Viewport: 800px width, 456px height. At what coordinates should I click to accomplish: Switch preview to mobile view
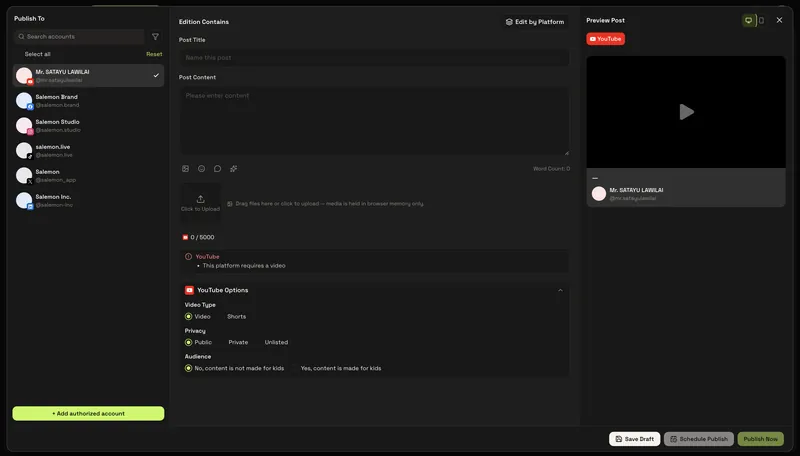click(x=761, y=20)
